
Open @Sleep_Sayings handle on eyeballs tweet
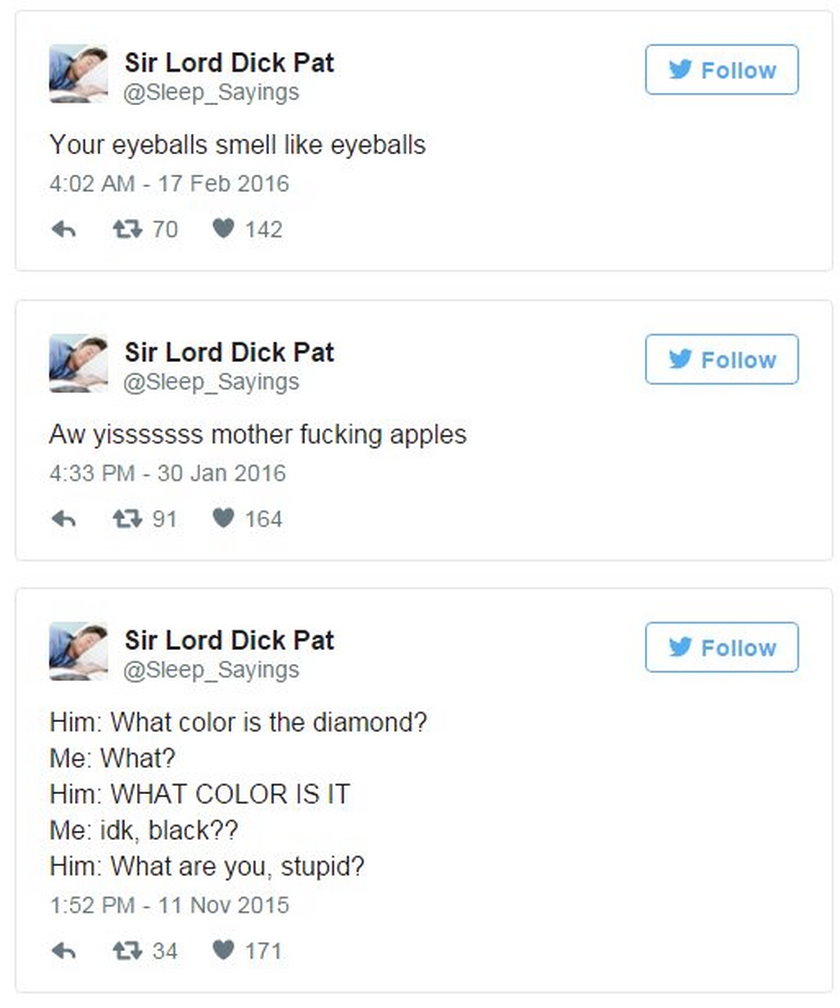[x=211, y=93]
